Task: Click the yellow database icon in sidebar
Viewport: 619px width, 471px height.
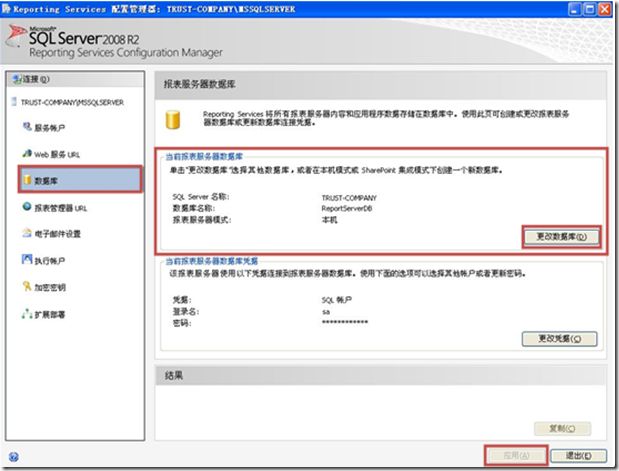Action: pos(27,180)
